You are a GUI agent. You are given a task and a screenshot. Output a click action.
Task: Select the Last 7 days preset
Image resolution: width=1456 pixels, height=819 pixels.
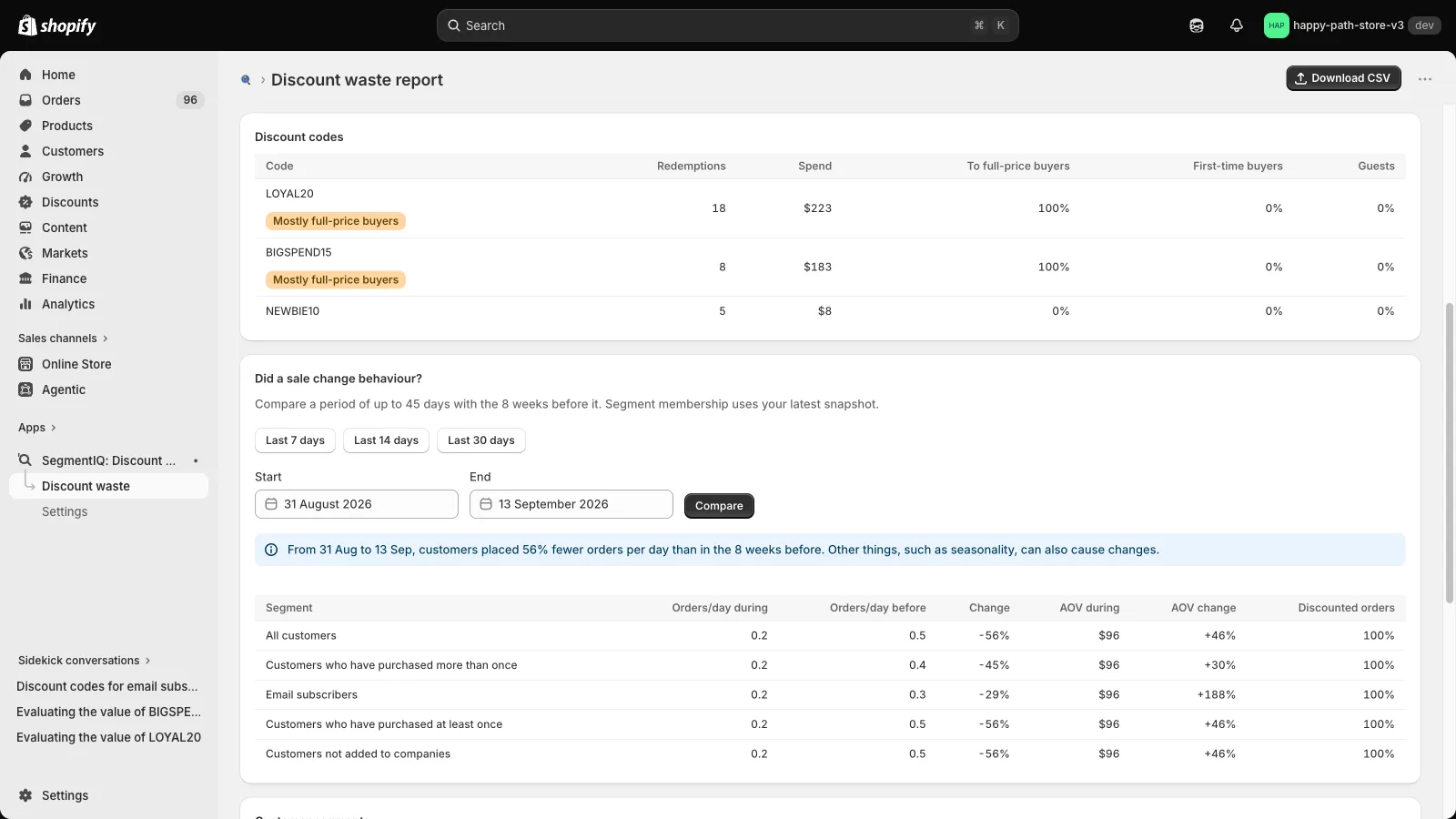[295, 440]
